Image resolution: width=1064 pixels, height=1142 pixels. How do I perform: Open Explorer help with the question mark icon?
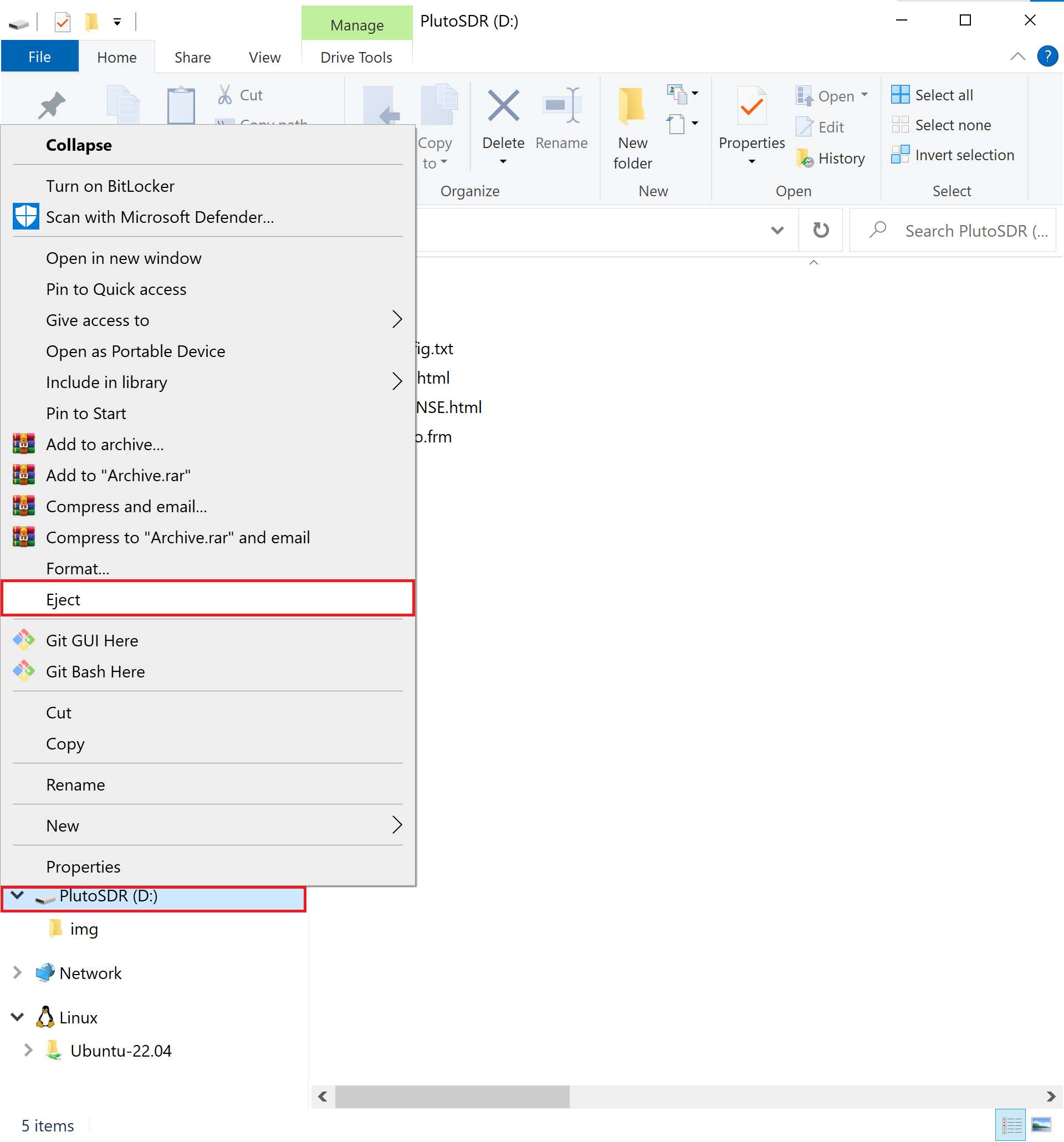[1047, 56]
